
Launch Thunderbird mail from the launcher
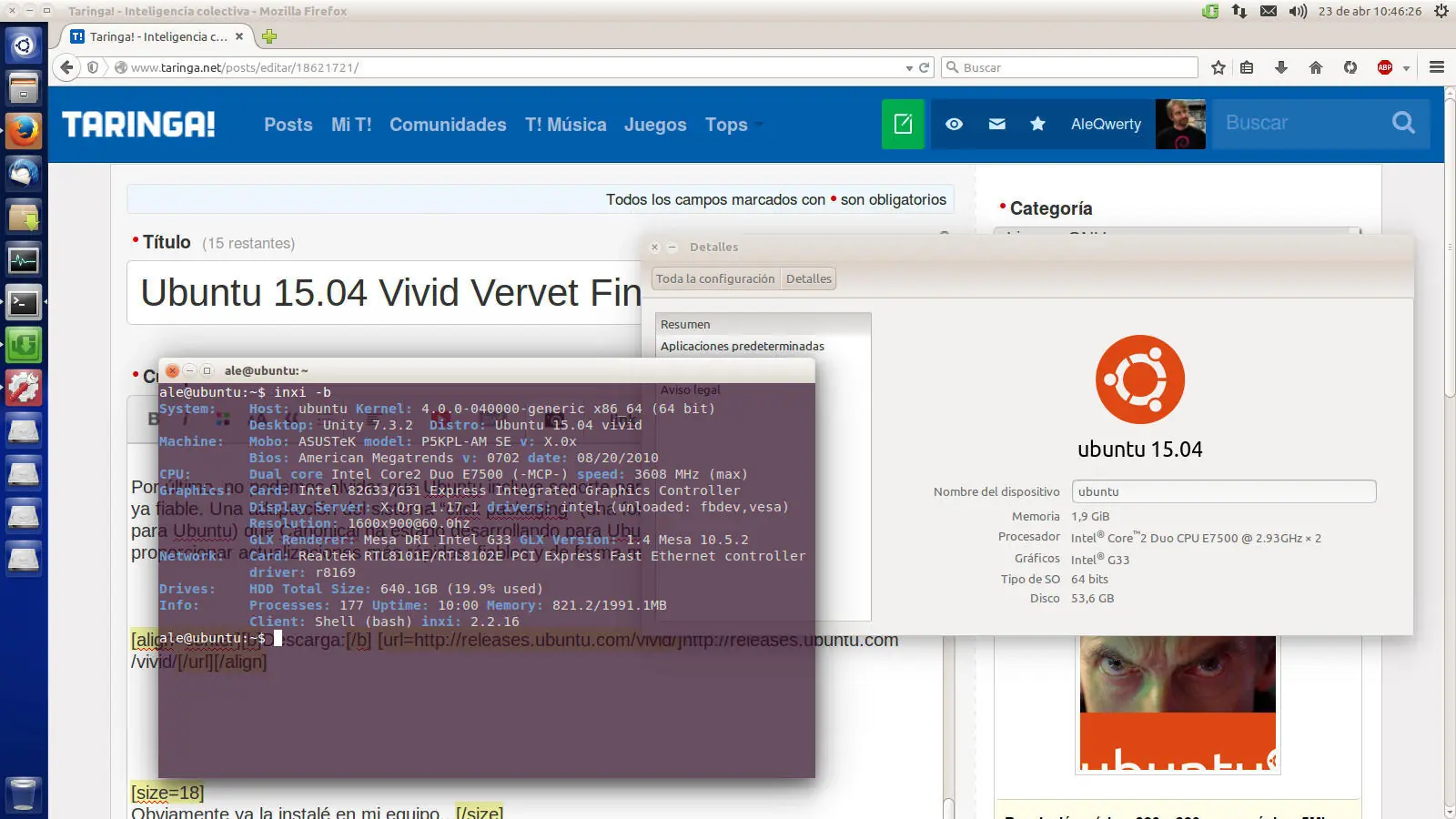[24, 174]
